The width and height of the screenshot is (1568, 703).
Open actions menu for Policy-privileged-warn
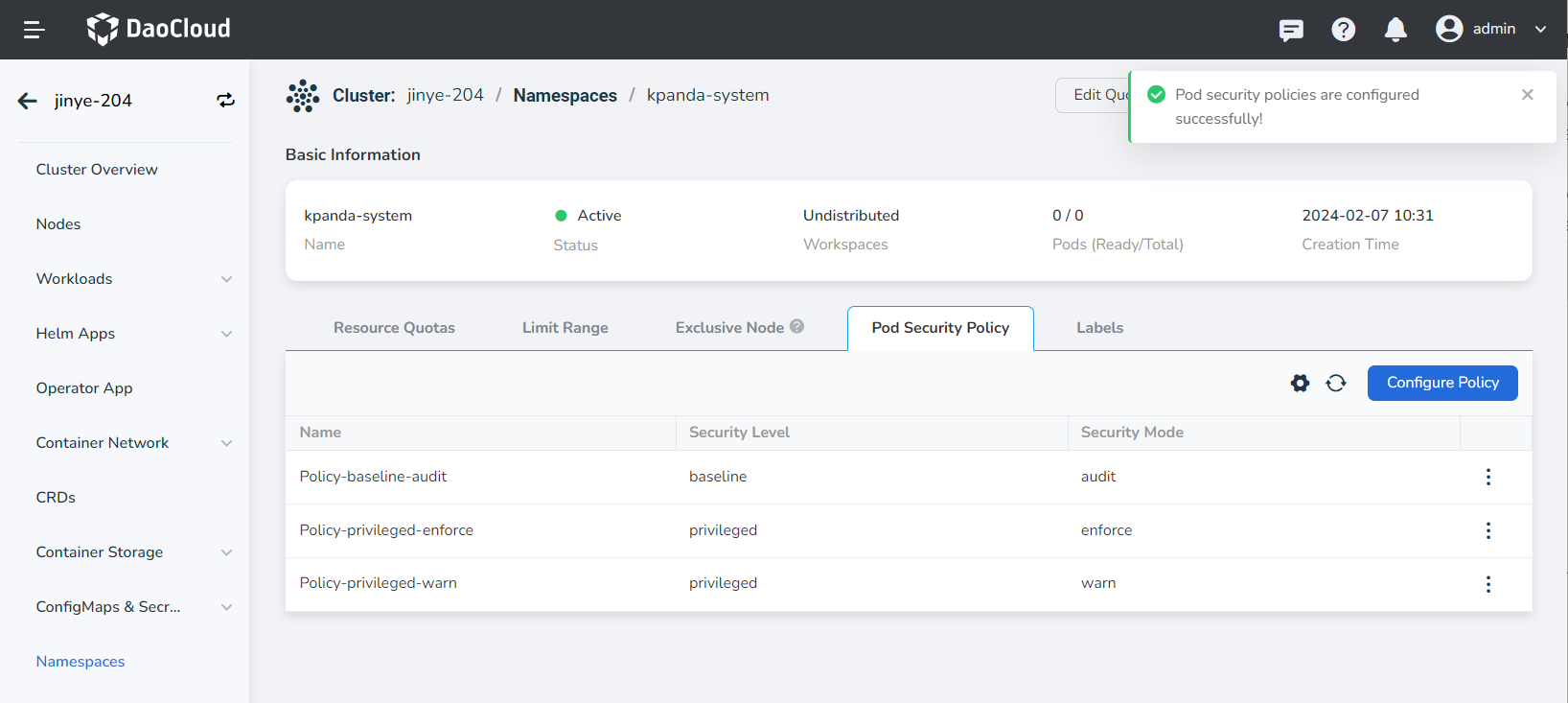tap(1487, 584)
